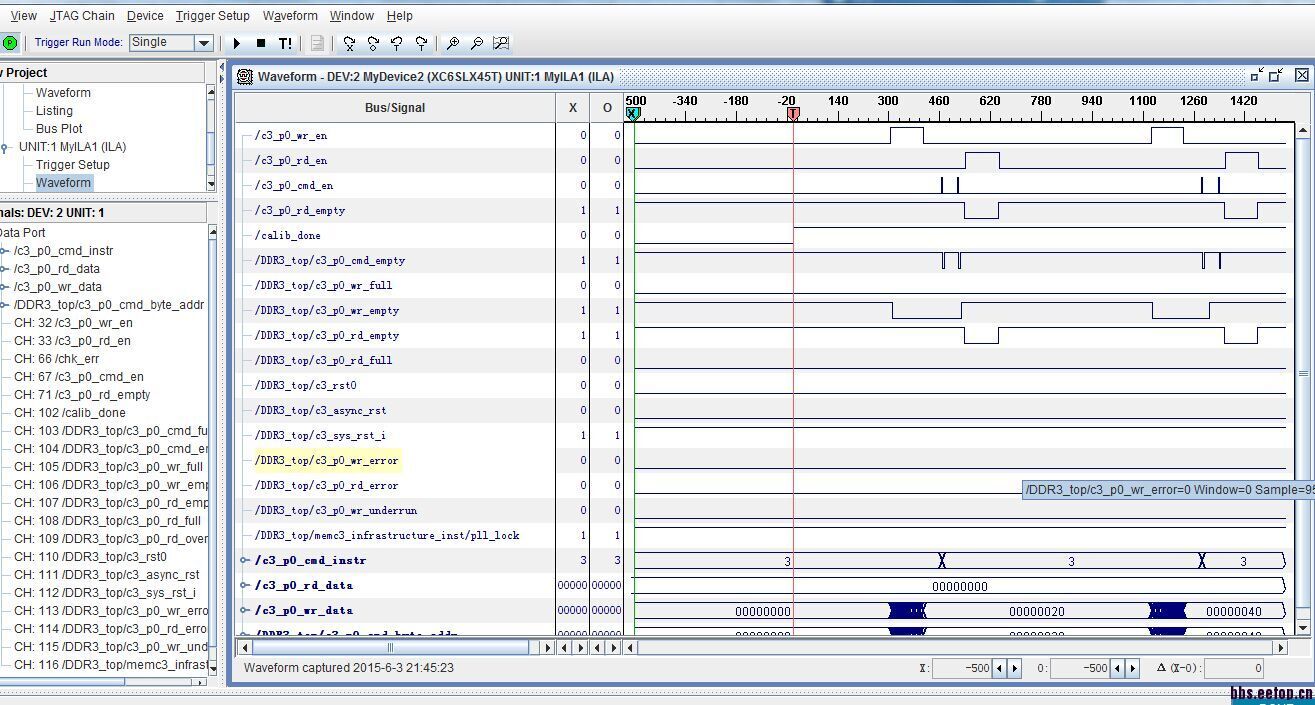Click the red T trigger marker on the ruler

[793, 114]
